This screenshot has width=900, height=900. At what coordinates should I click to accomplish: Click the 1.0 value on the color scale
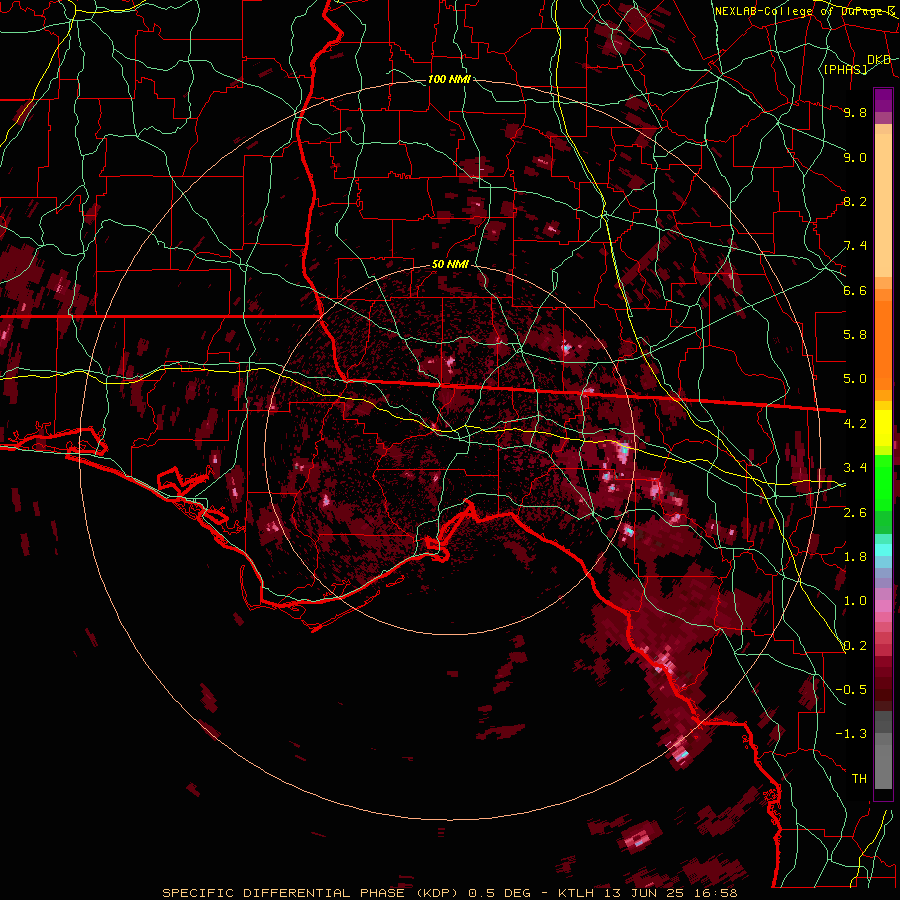pyautogui.click(x=855, y=602)
